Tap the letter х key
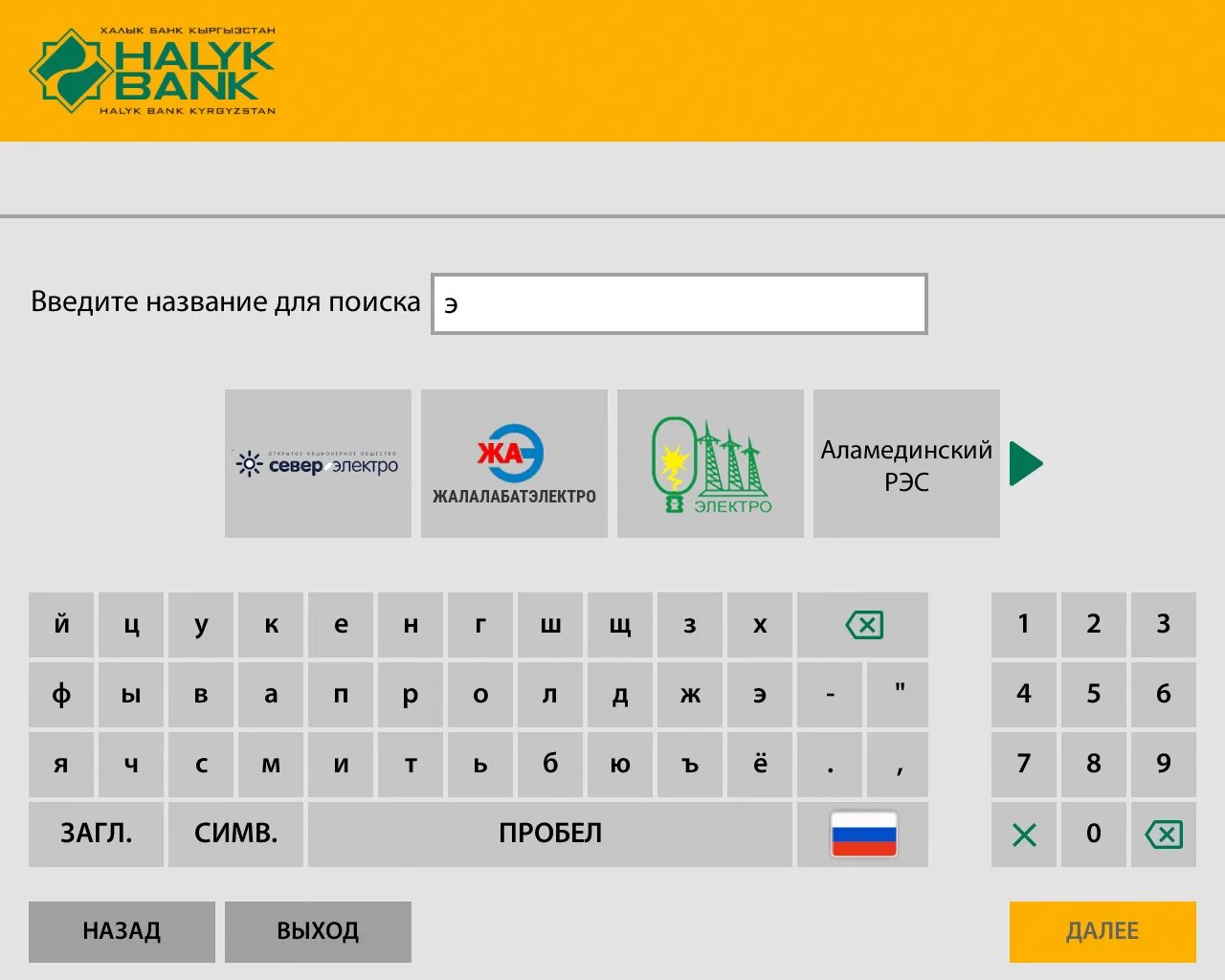This screenshot has width=1225, height=980. point(760,625)
